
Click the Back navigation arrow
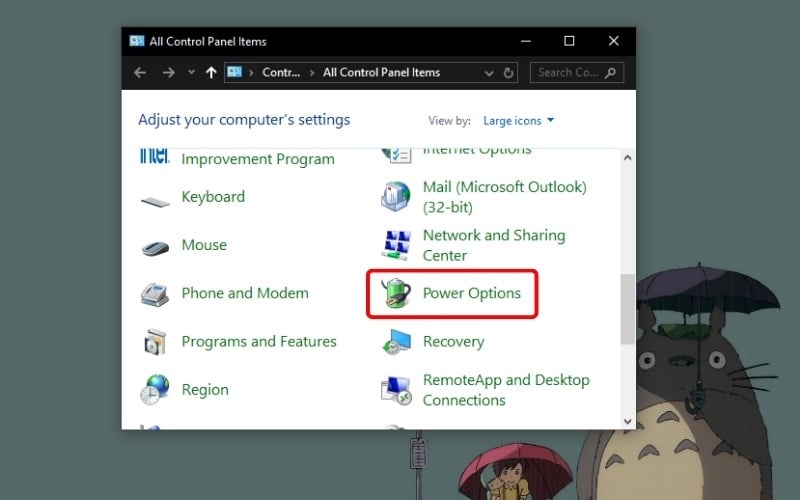[140, 73]
